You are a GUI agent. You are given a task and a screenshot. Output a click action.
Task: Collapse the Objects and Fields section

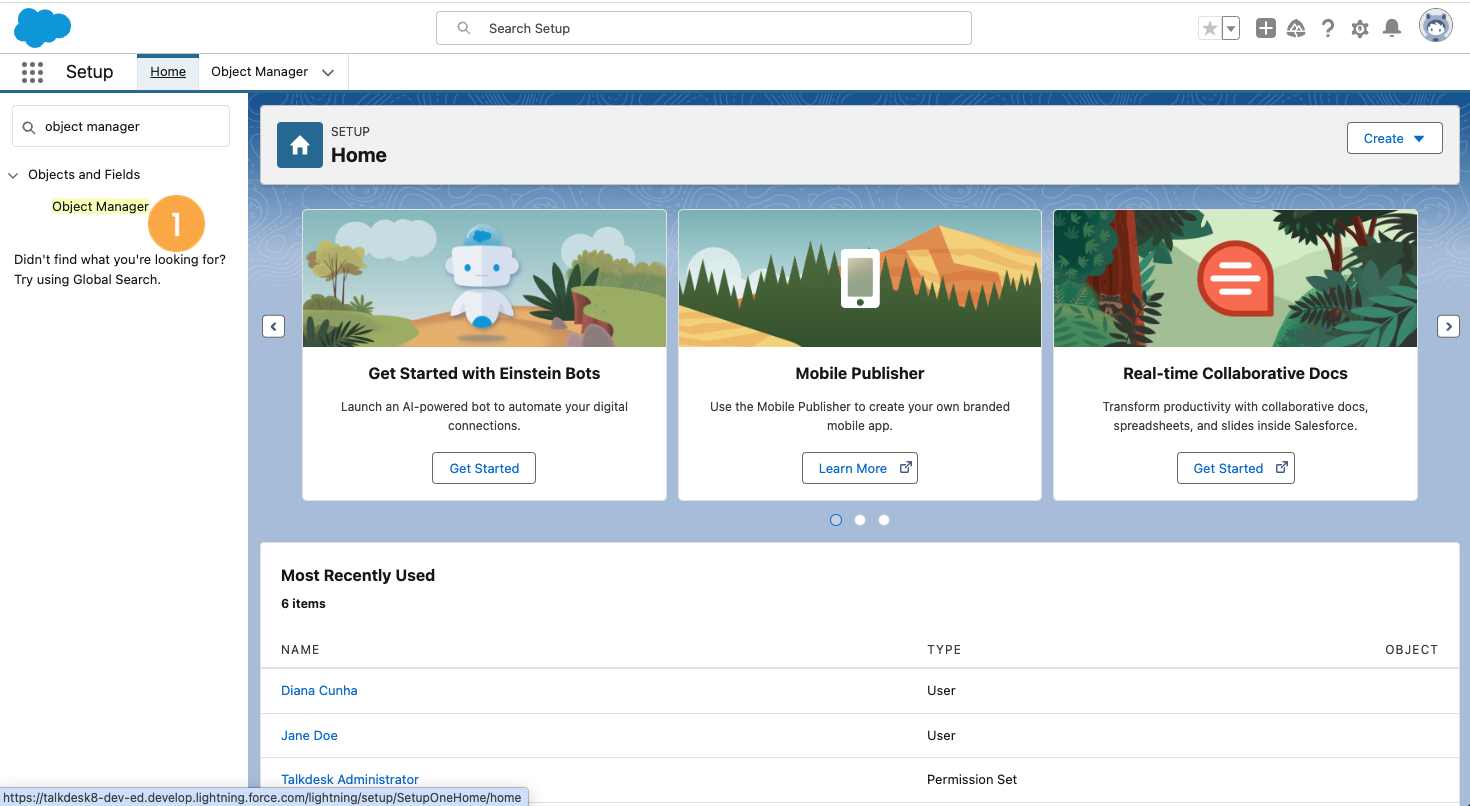tap(12, 174)
